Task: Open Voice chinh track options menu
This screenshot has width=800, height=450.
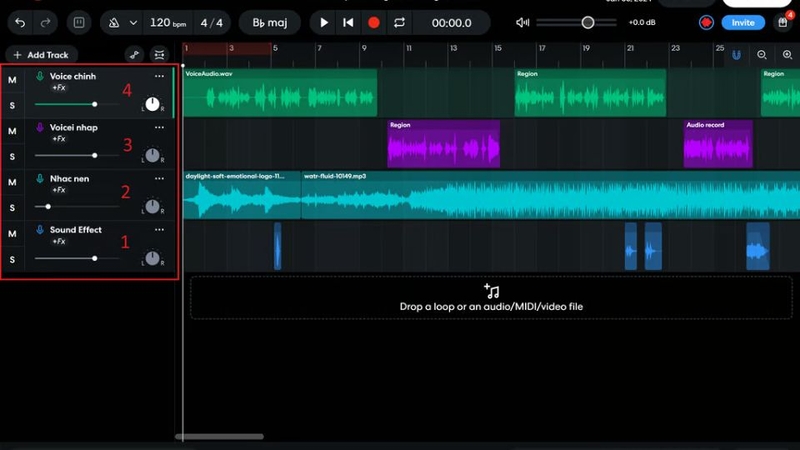Action: click(x=159, y=76)
